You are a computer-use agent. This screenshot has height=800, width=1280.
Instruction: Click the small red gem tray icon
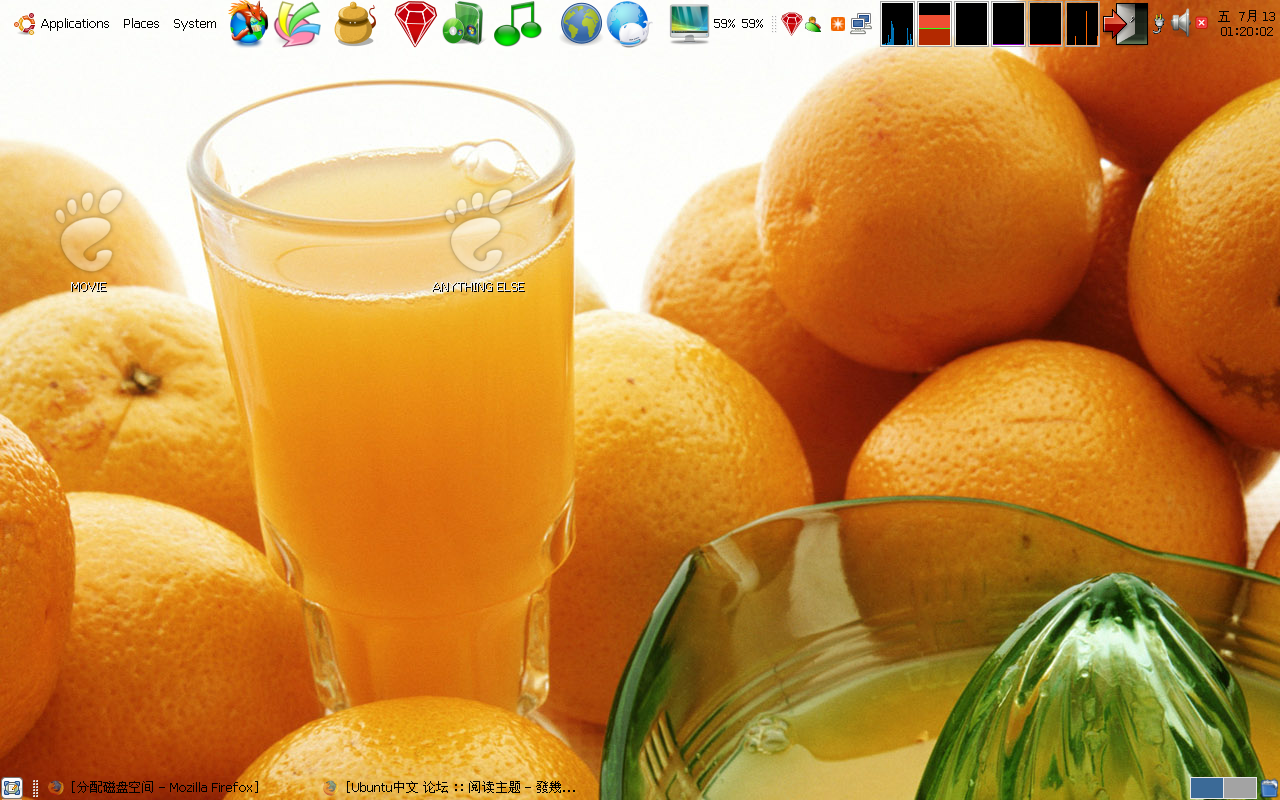pos(792,24)
